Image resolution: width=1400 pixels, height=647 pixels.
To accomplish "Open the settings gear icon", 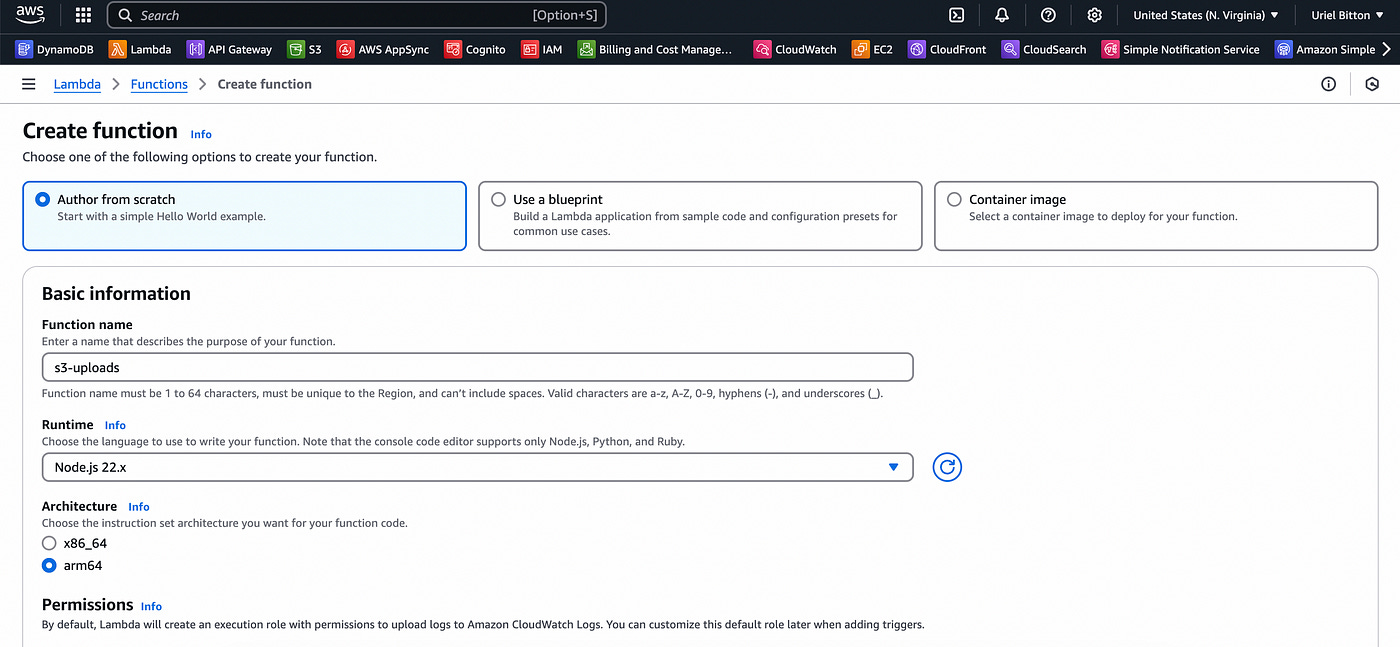I will pos(1095,15).
